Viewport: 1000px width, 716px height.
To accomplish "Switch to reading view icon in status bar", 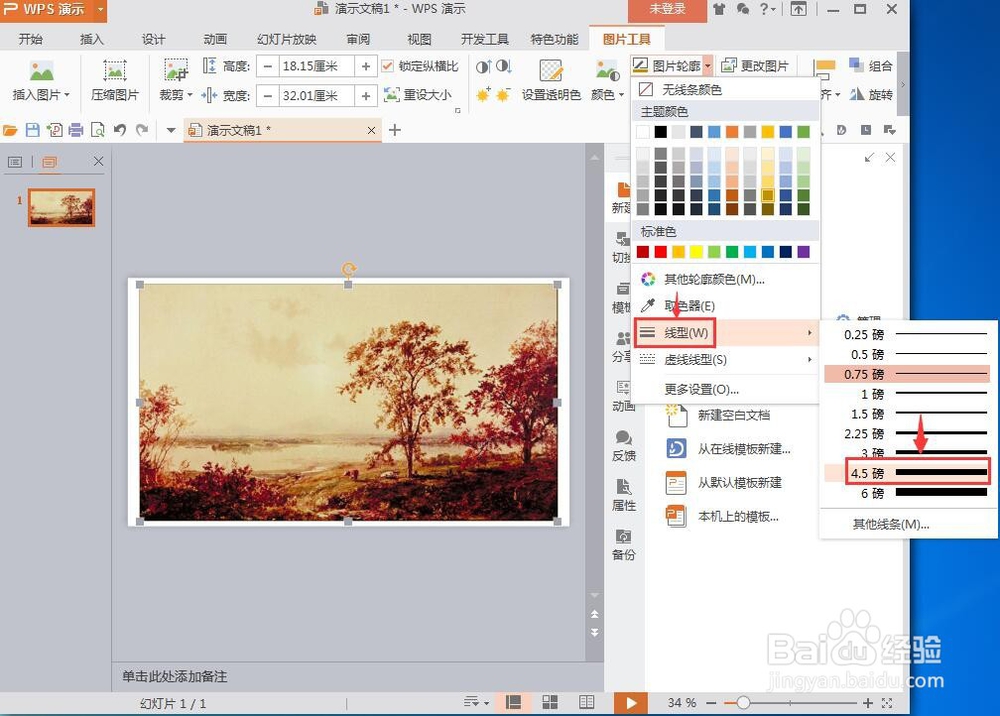I will point(587,703).
